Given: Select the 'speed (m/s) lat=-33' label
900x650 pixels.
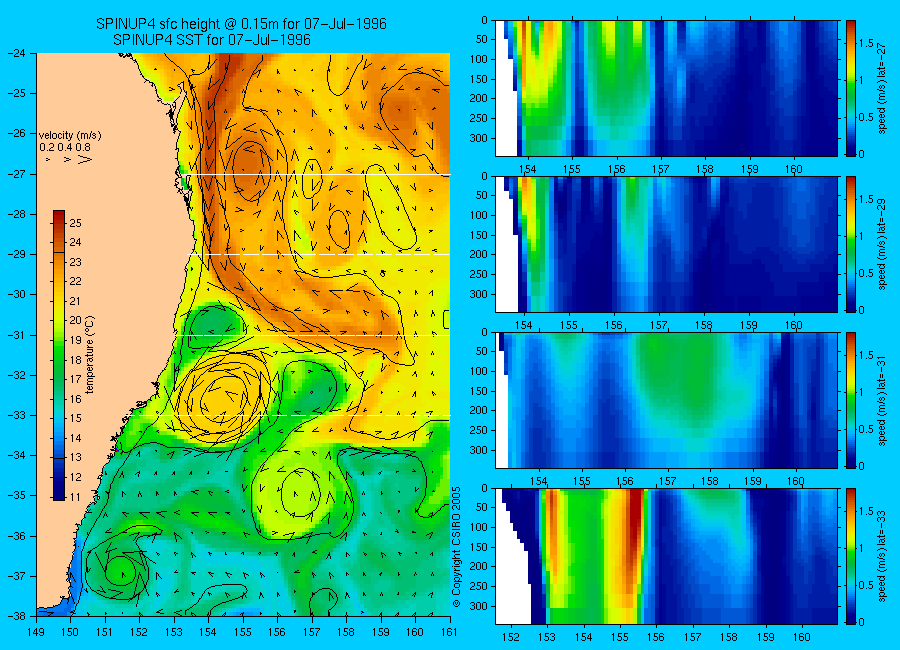Looking at the screenshot, I should [882, 556].
